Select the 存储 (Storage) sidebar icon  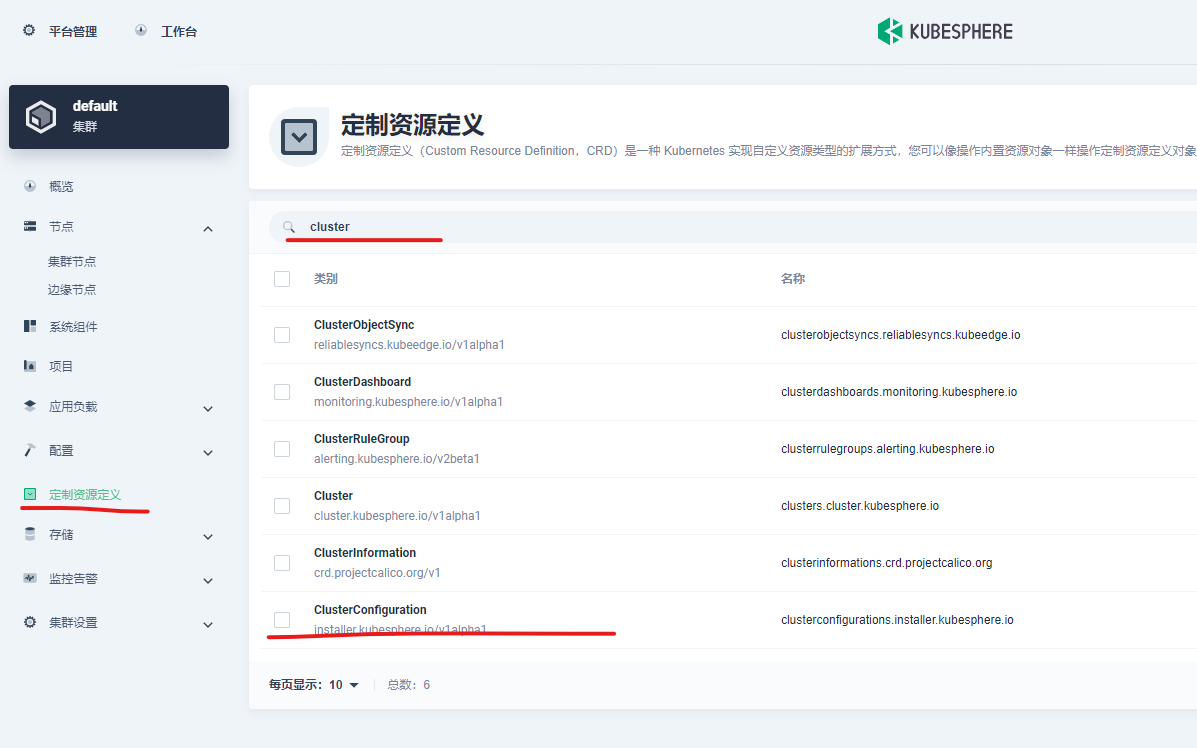coord(29,536)
